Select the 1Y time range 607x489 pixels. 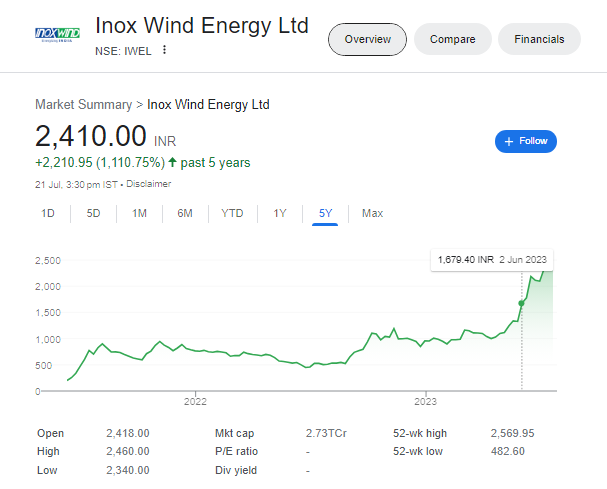click(280, 213)
